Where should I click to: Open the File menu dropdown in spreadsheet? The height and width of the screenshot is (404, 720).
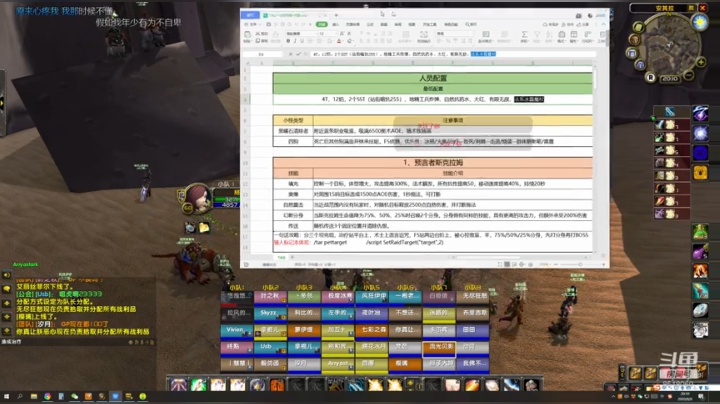point(253,24)
